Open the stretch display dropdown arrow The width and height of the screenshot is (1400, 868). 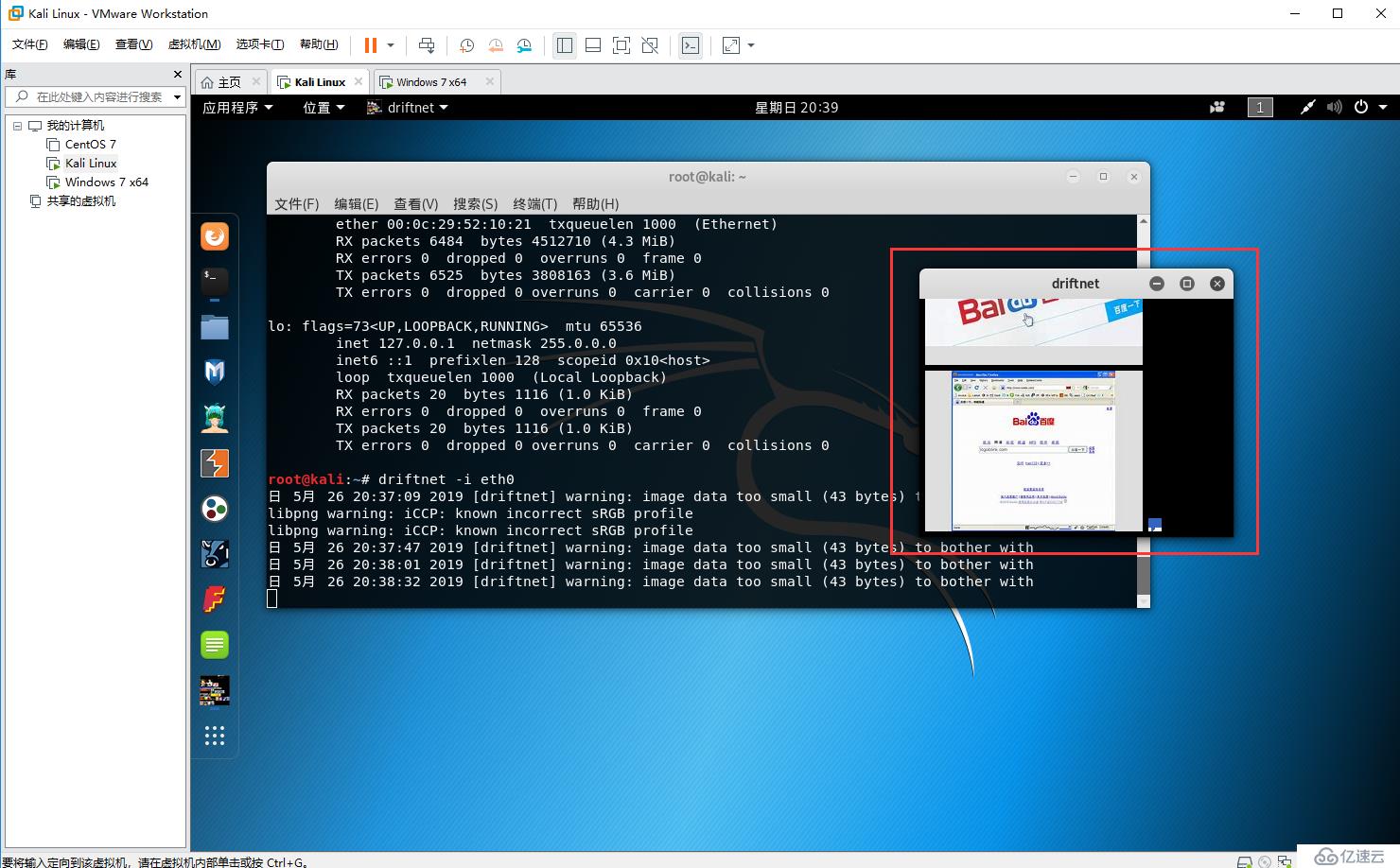tap(751, 45)
